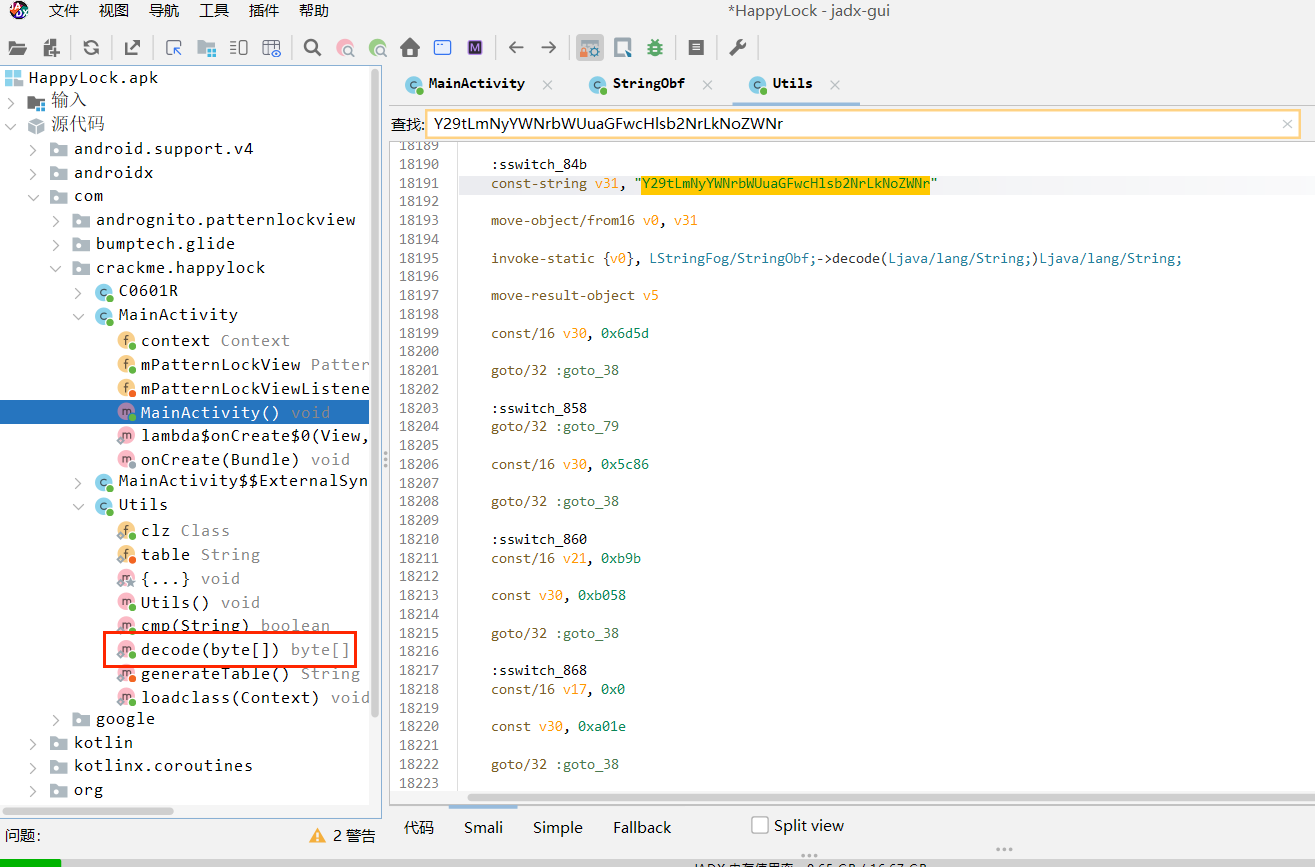Viewport: 1315px width, 867px height.
Task: Navigate back with left arrow icon
Action: tap(516, 47)
